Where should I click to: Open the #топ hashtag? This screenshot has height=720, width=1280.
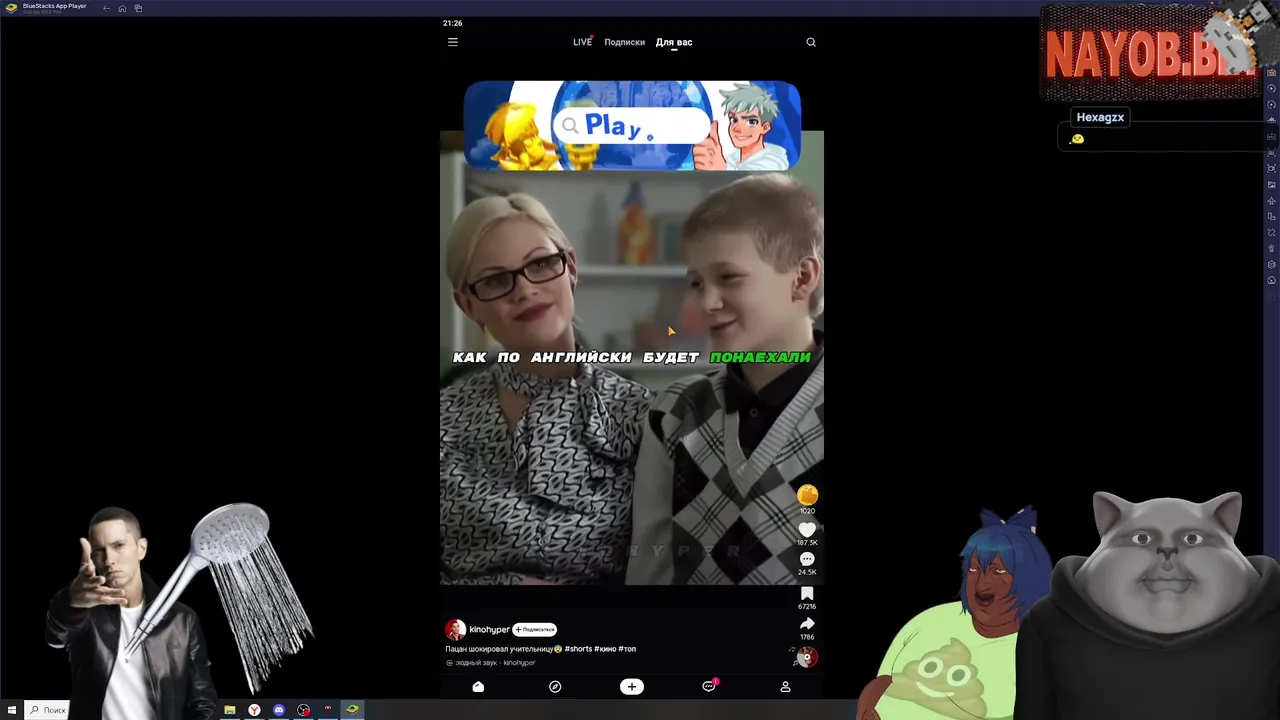tap(627, 649)
